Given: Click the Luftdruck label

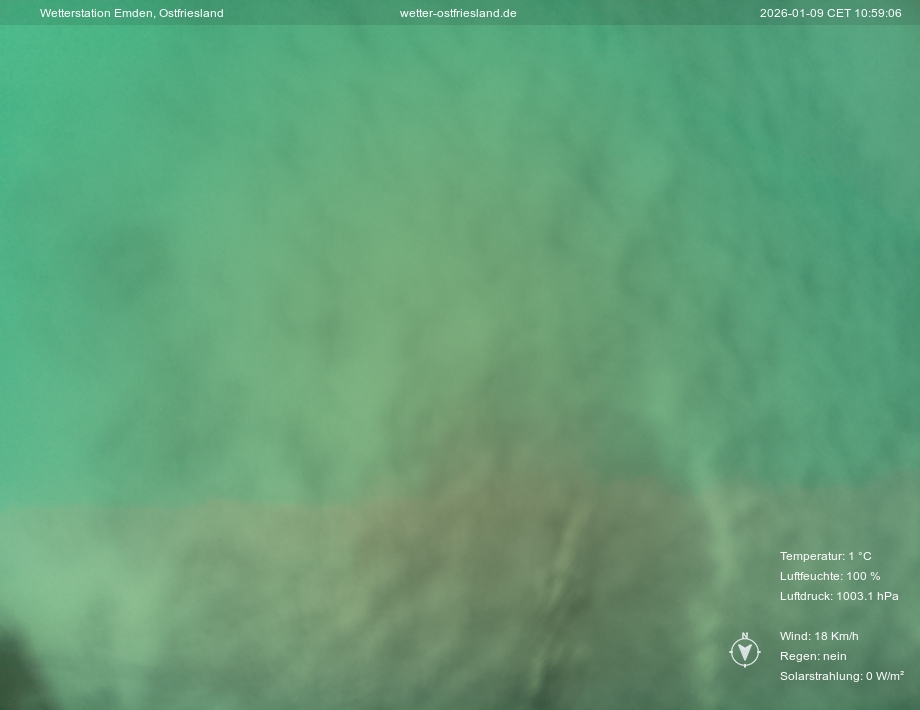Looking at the screenshot, I should (805, 596).
